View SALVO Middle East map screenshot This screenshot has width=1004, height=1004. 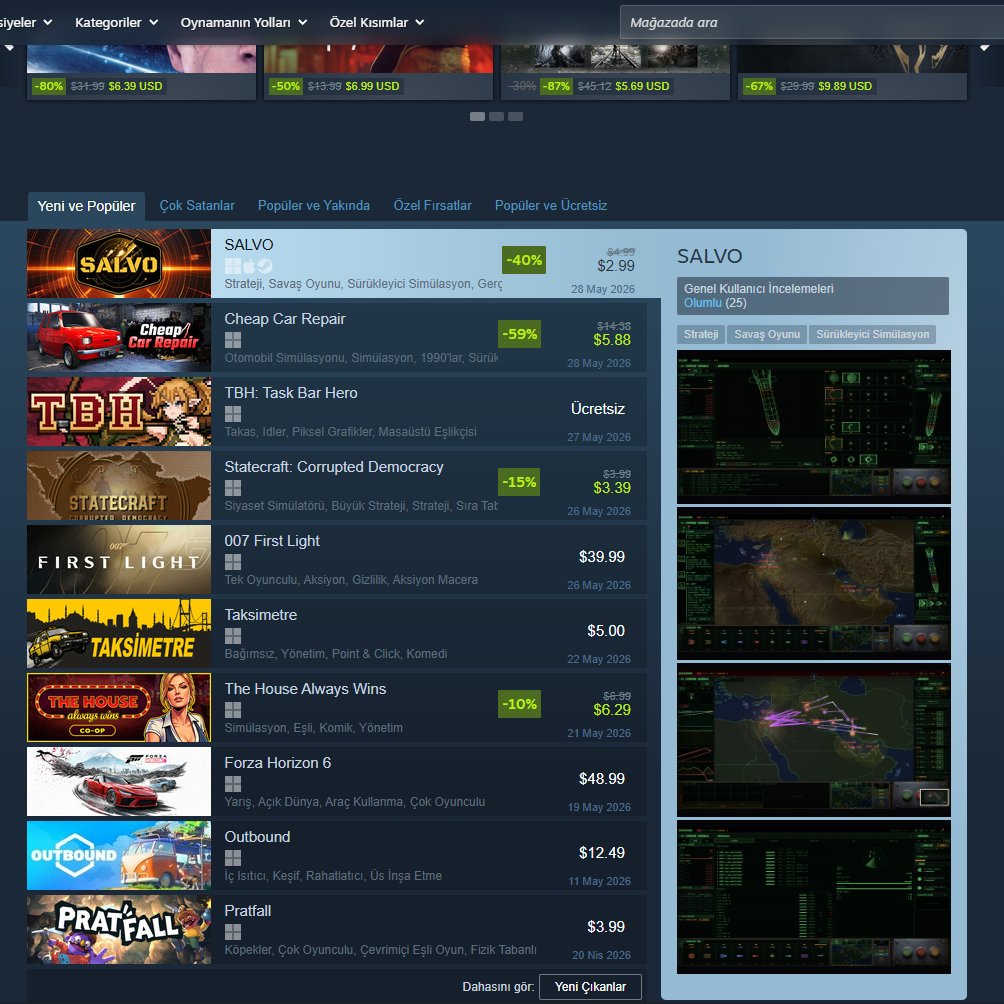[x=814, y=583]
